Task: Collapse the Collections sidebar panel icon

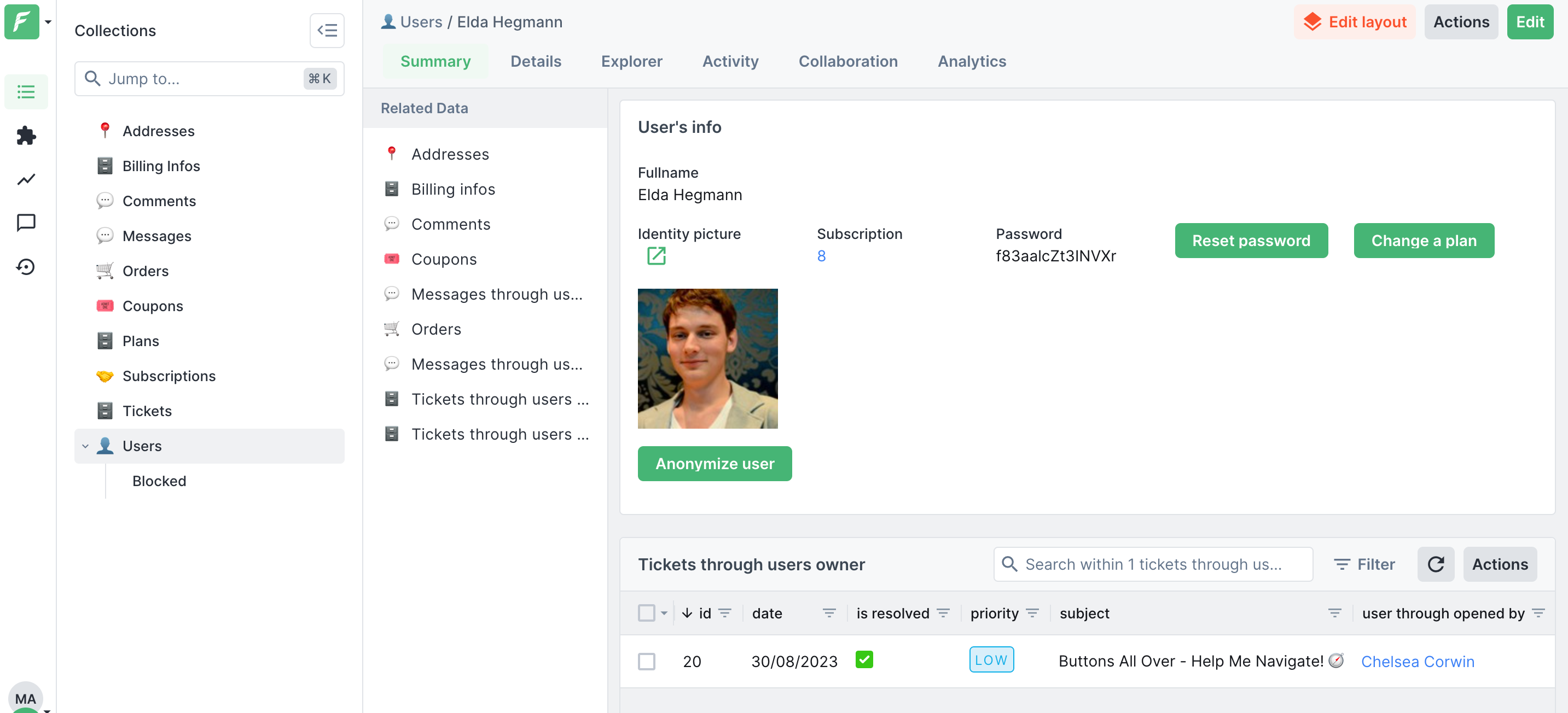Action: click(327, 31)
